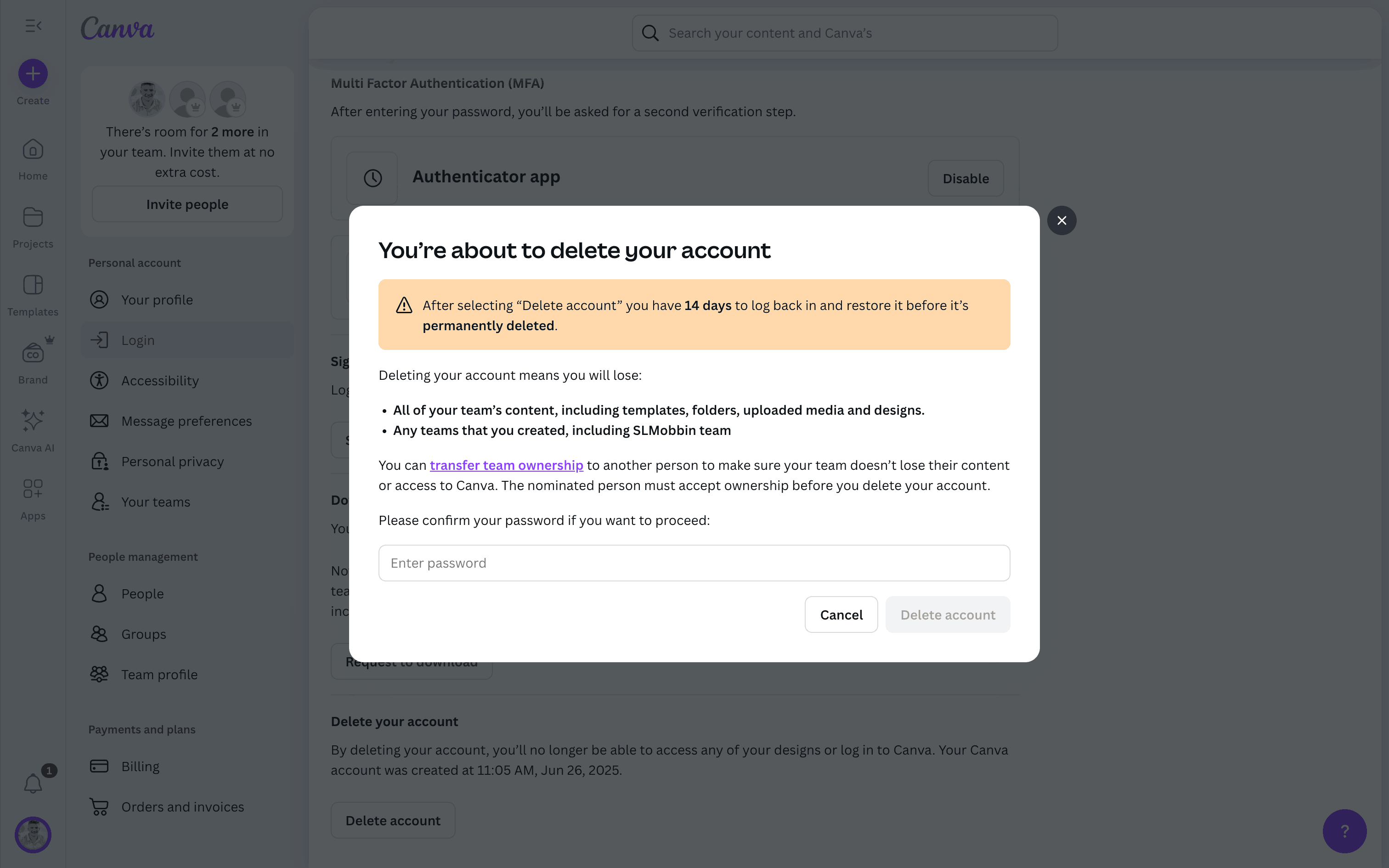Click the Enter password field
Image resolution: width=1389 pixels, height=868 pixels.
(694, 563)
